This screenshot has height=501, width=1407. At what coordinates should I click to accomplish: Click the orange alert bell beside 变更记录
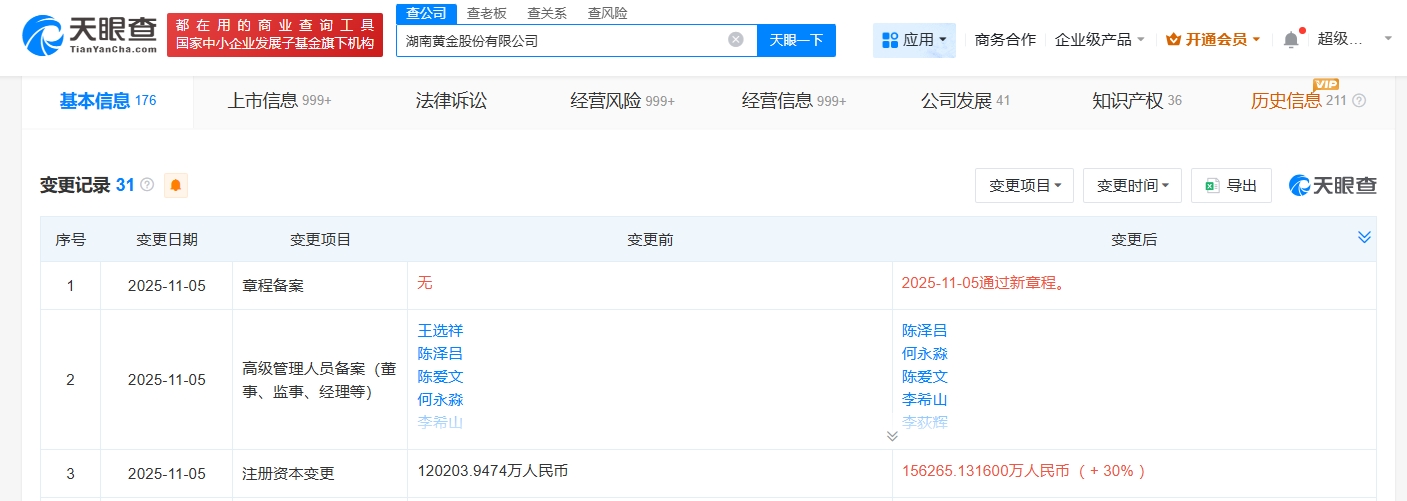click(176, 185)
